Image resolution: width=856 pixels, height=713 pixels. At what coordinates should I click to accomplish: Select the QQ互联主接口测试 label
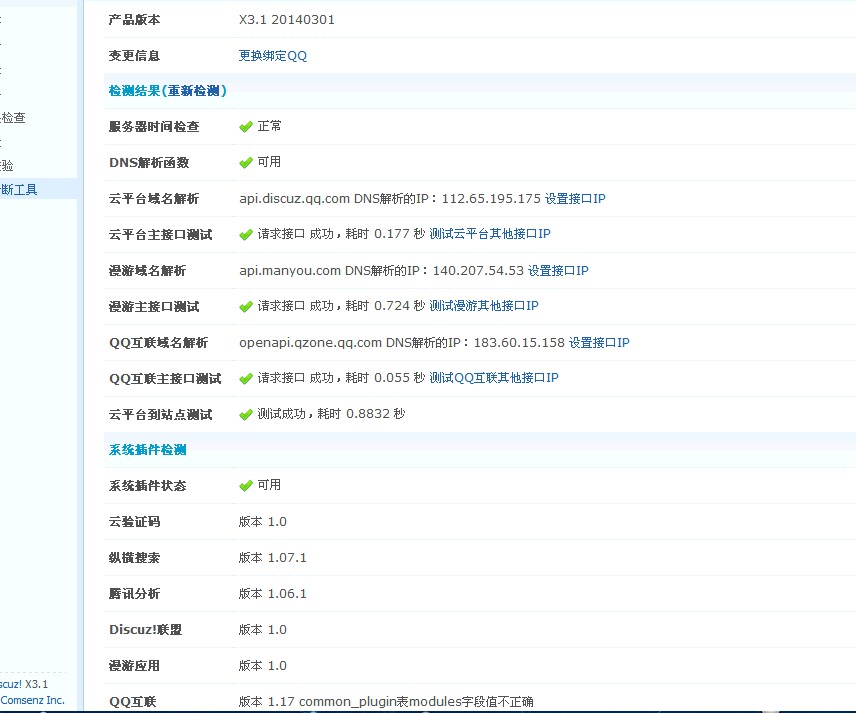[165, 379]
